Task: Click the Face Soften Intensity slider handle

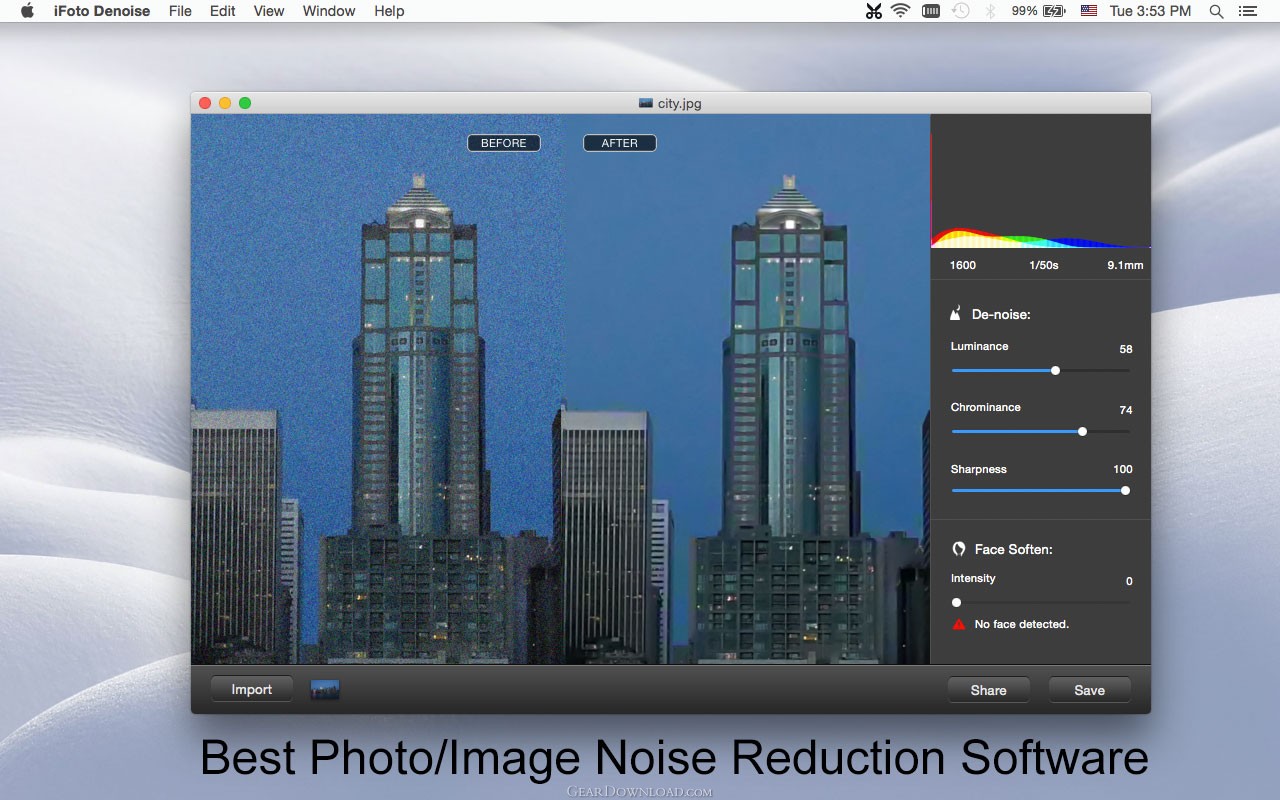Action: pos(956,602)
